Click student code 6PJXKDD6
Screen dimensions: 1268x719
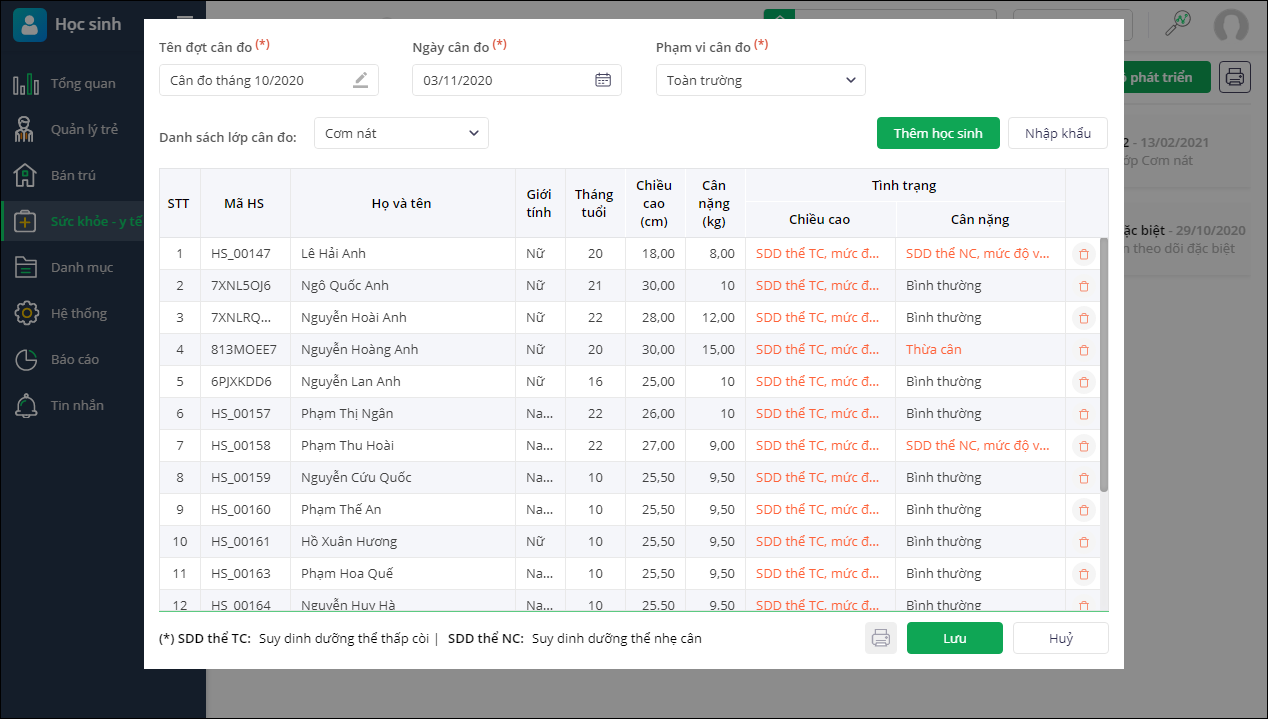pyautogui.click(x=241, y=382)
